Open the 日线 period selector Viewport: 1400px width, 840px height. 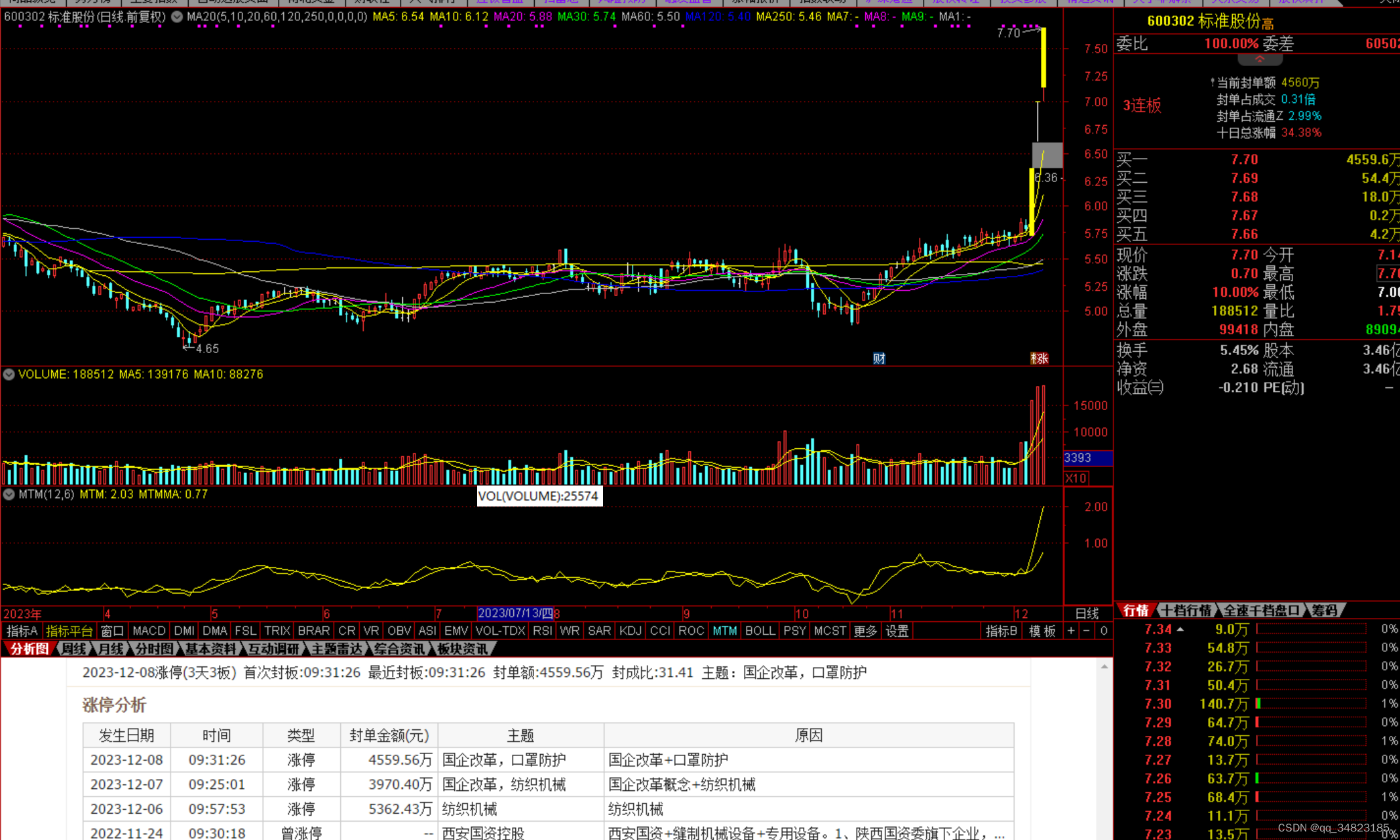click(x=1087, y=613)
